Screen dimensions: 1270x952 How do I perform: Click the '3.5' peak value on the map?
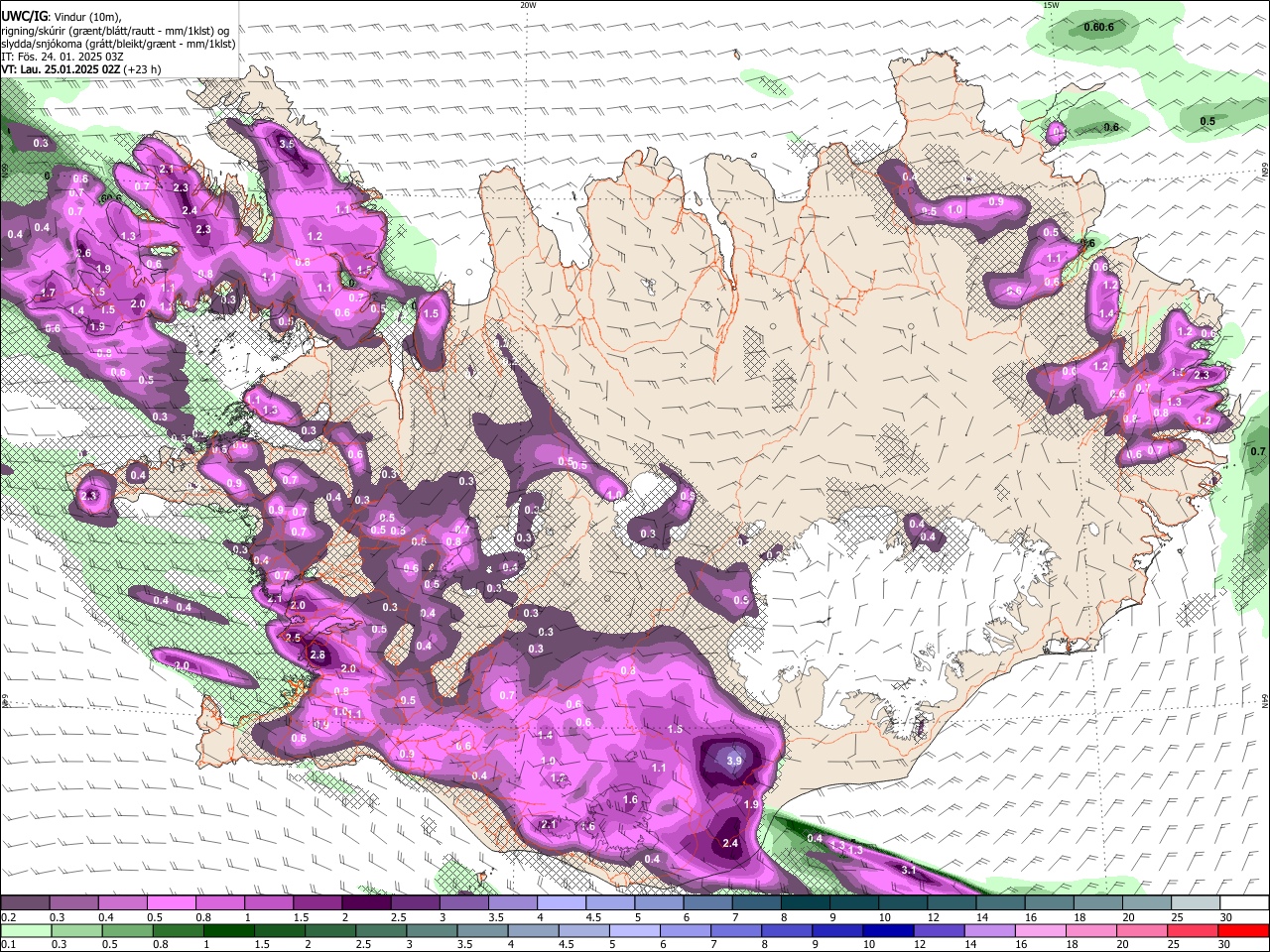287,144
